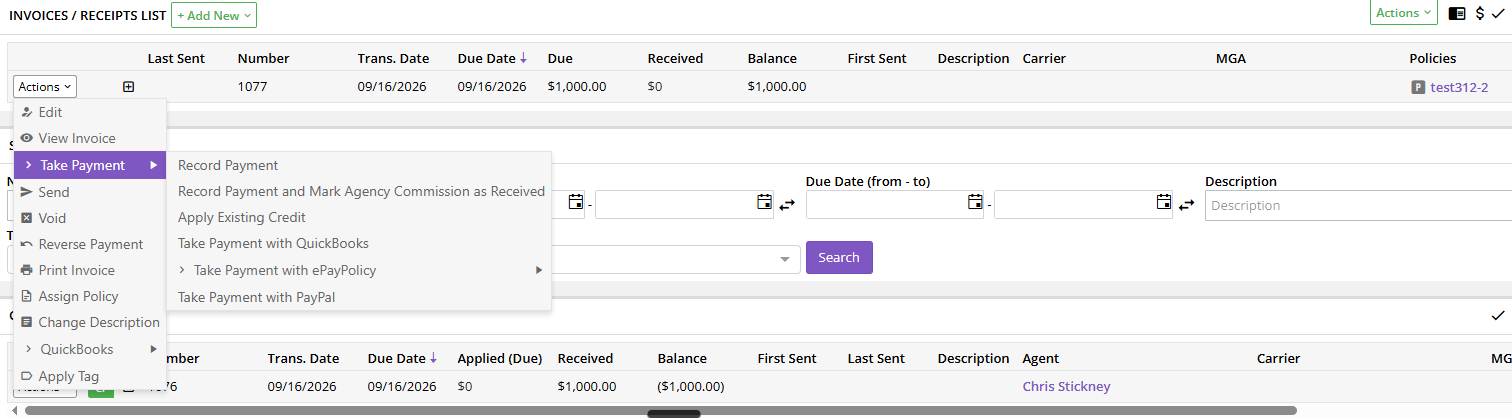Screen dimensions: 1512x418
Task: Click the purple Search button
Action: point(839,257)
